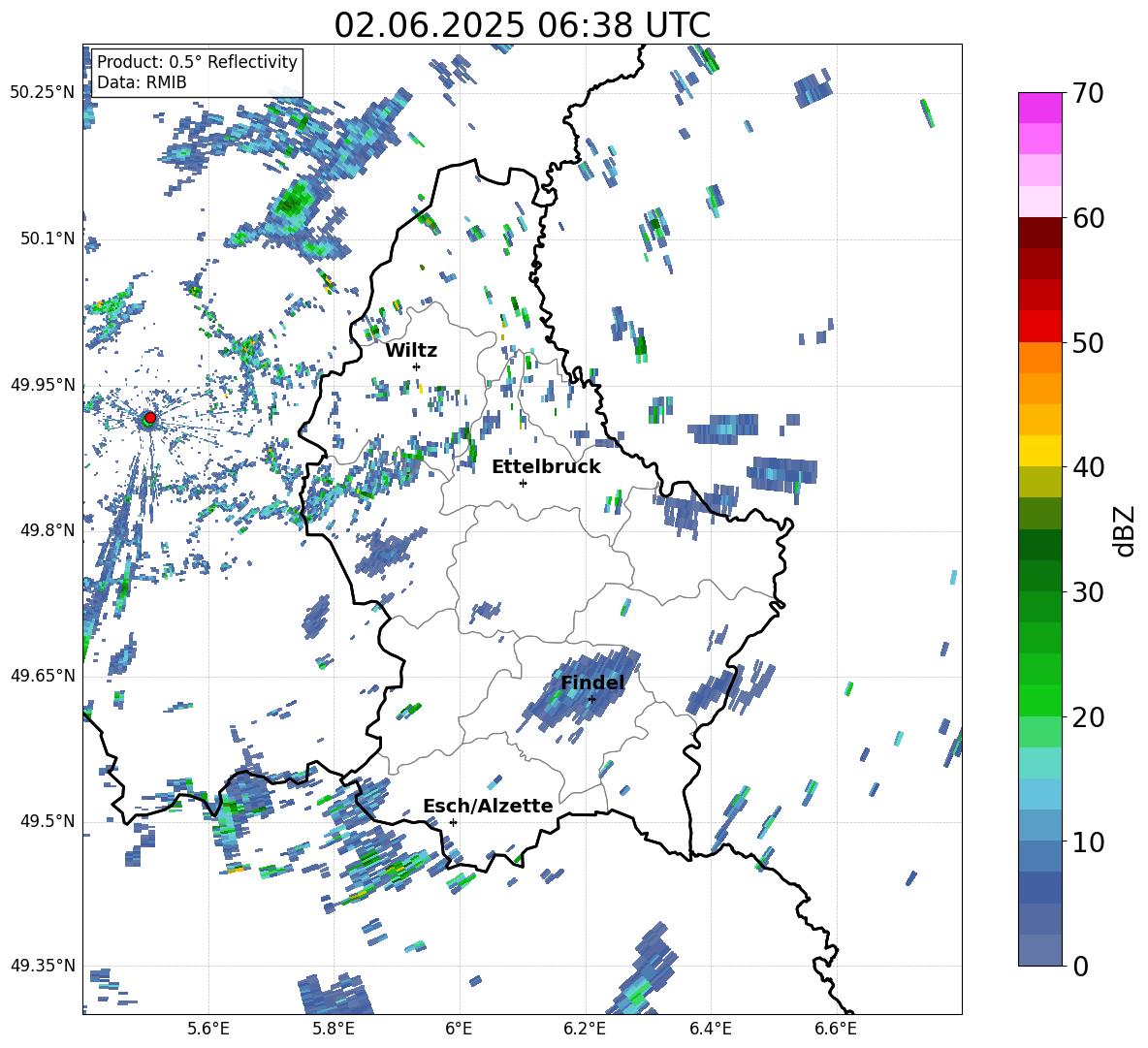Click the colorbar tick label 10
The width and height of the screenshot is (1148, 1048).
coord(1088,842)
